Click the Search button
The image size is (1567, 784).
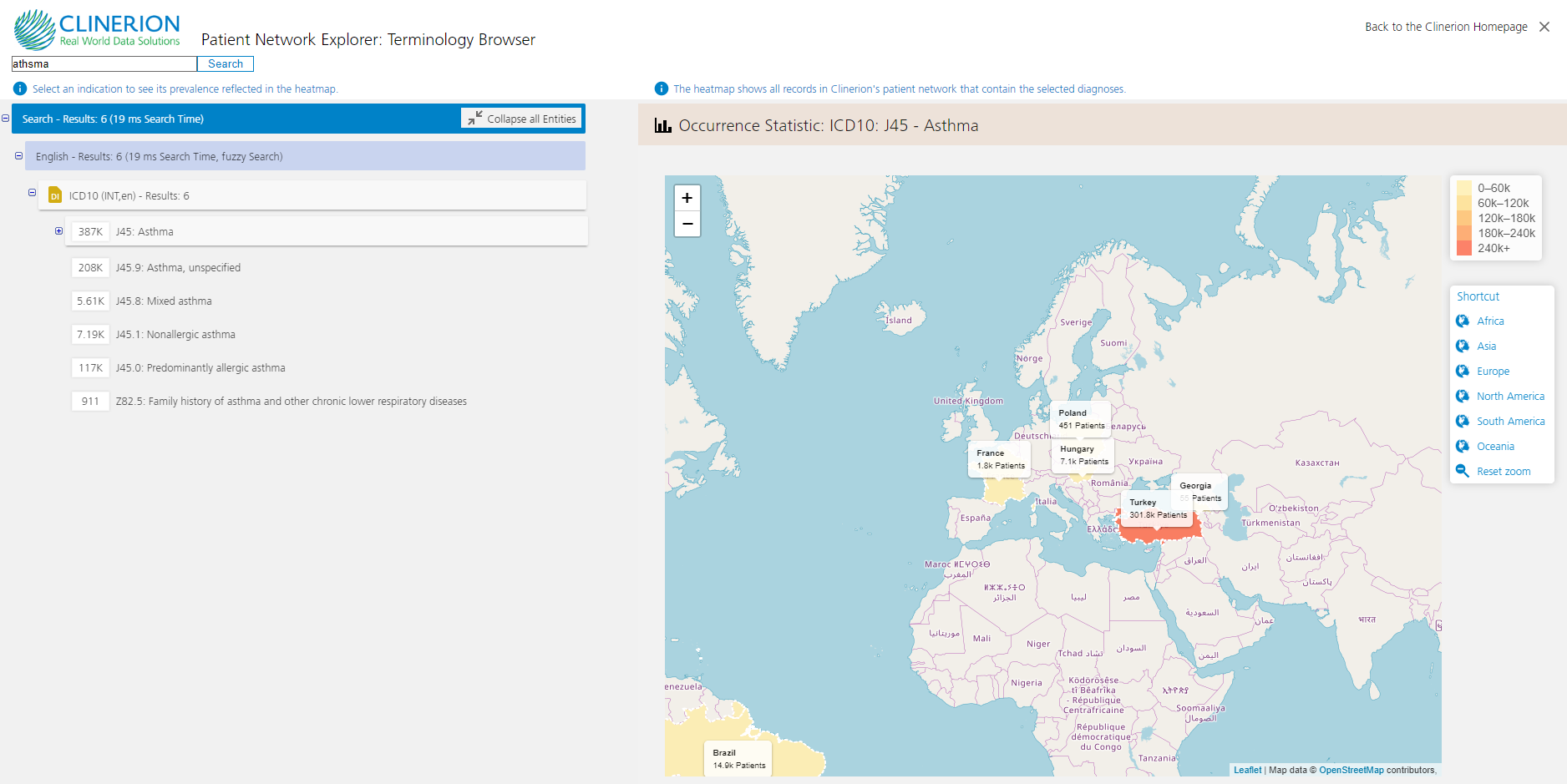tap(226, 63)
